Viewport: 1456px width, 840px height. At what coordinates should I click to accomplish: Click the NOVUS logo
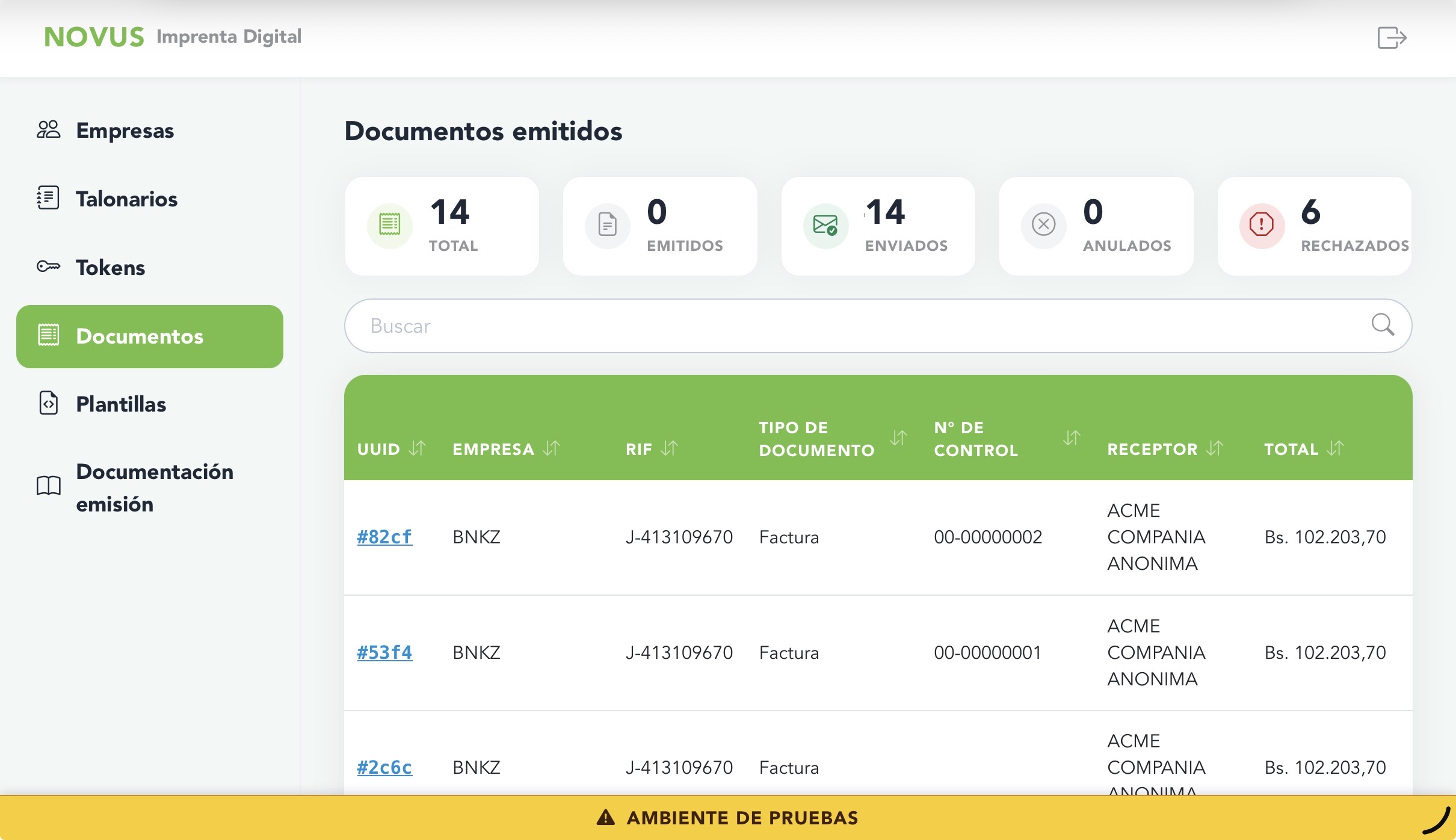[x=94, y=37]
